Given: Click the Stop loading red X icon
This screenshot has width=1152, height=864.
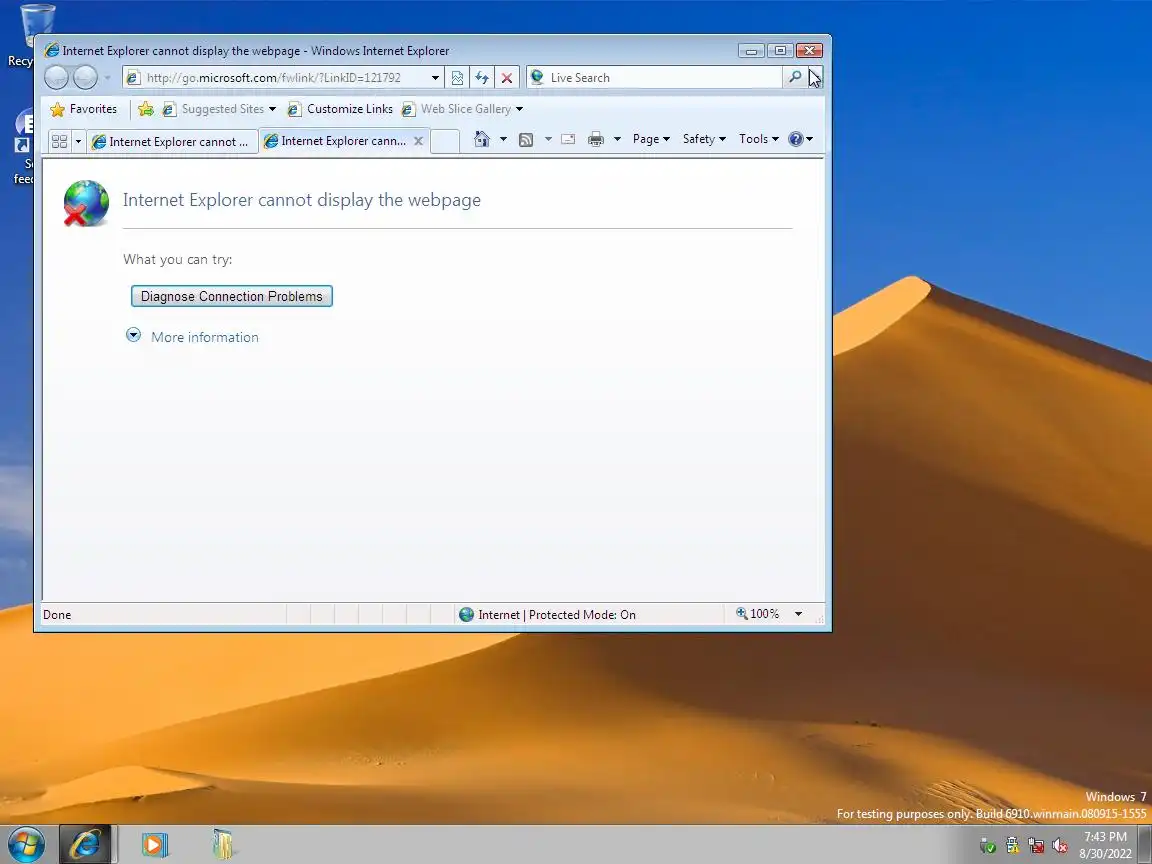Looking at the screenshot, I should [506, 78].
